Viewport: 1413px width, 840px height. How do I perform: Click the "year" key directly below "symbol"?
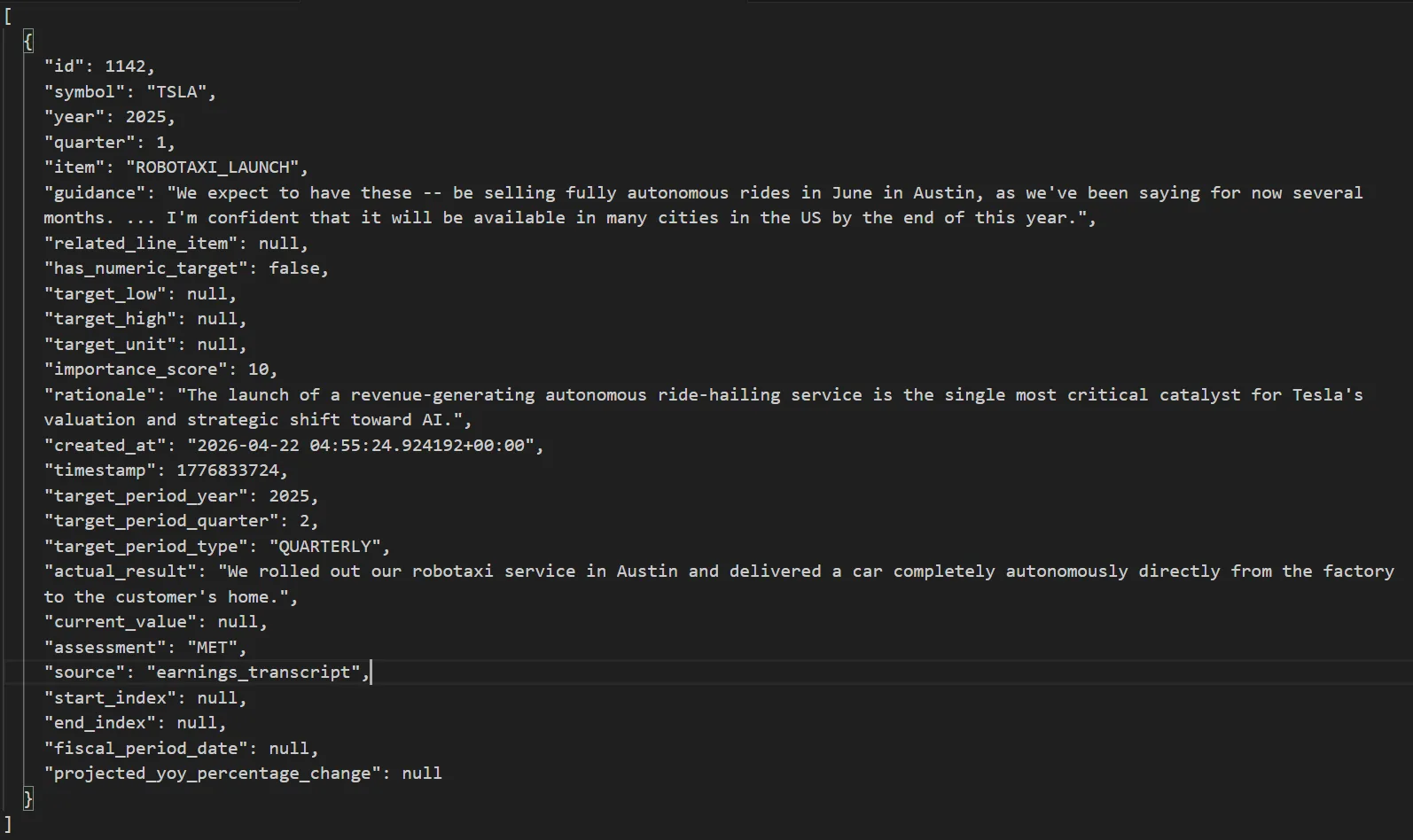point(74,117)
